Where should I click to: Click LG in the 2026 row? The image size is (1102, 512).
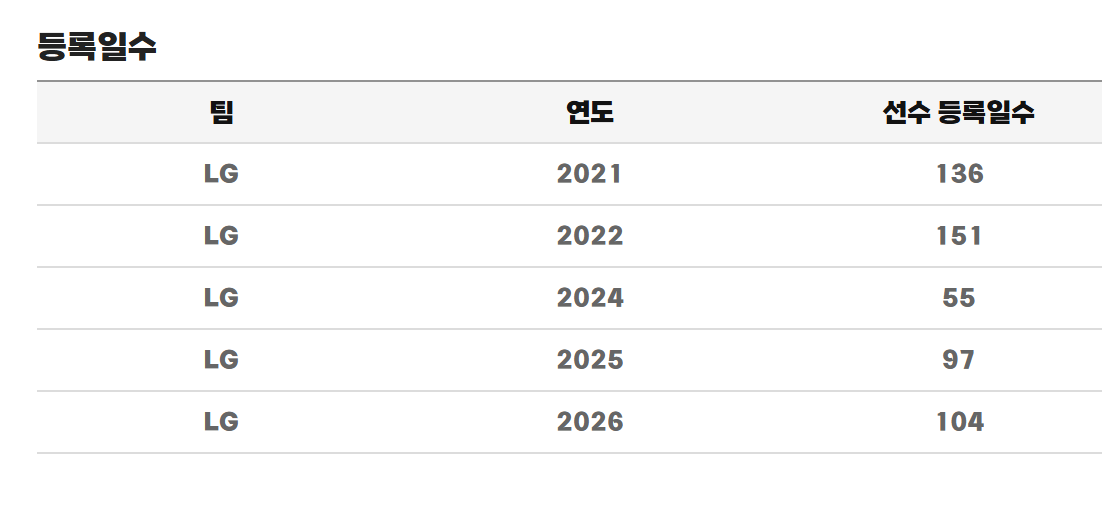(x=221, y=421)
